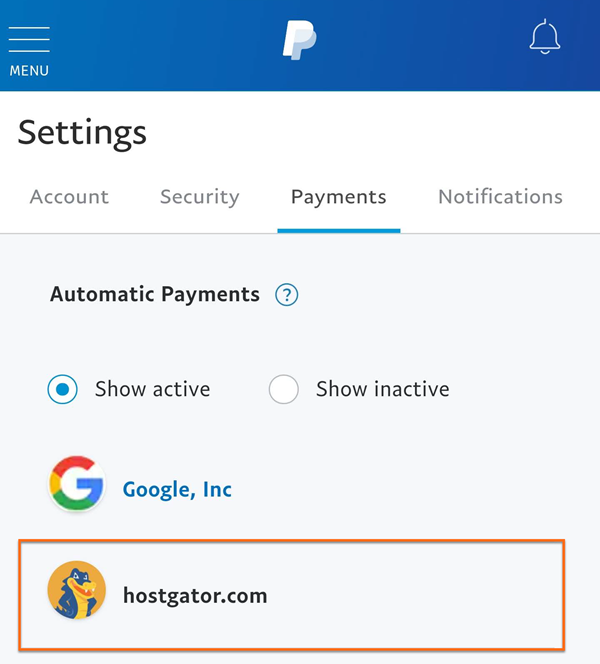The width and height of the screenshot is (600, 664).
Task: Open the Google, Inc link
Action: pyautogui.click(x=177, y=490)
